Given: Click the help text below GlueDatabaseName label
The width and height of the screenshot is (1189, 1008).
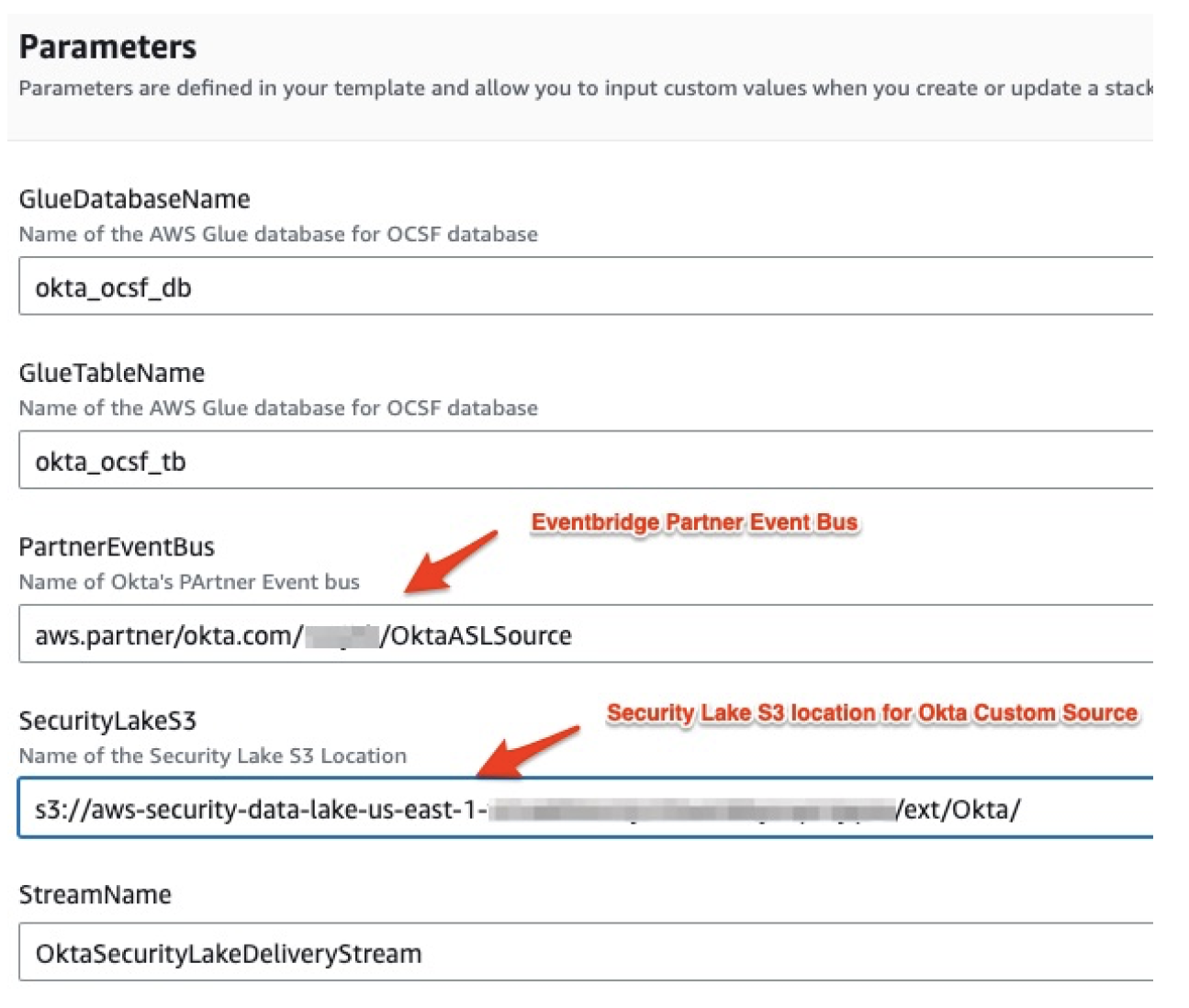Looking at the screenshot, I should click(x=278, y=234).
